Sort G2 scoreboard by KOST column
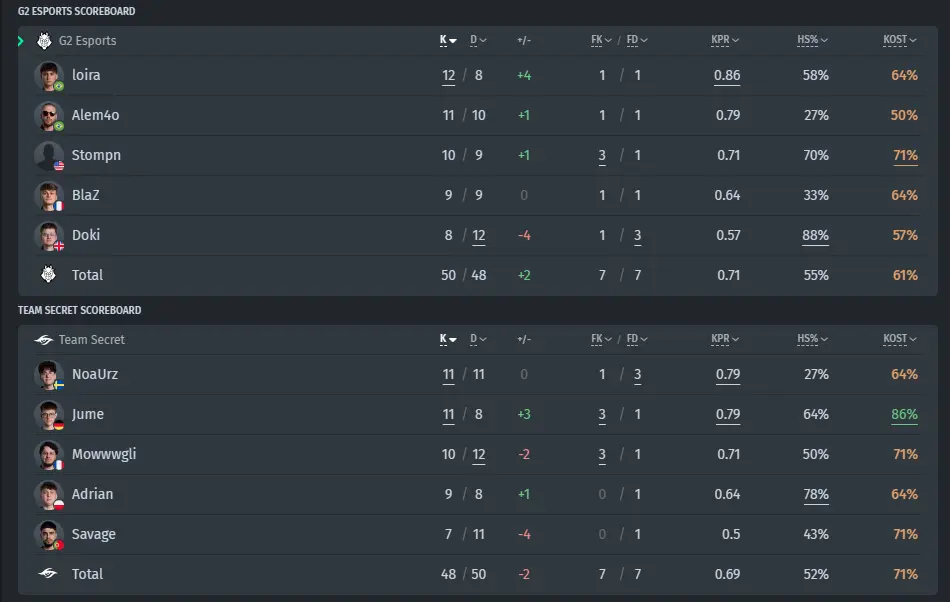This screenshot has width=950, height=602. click(x=899, y=40)
